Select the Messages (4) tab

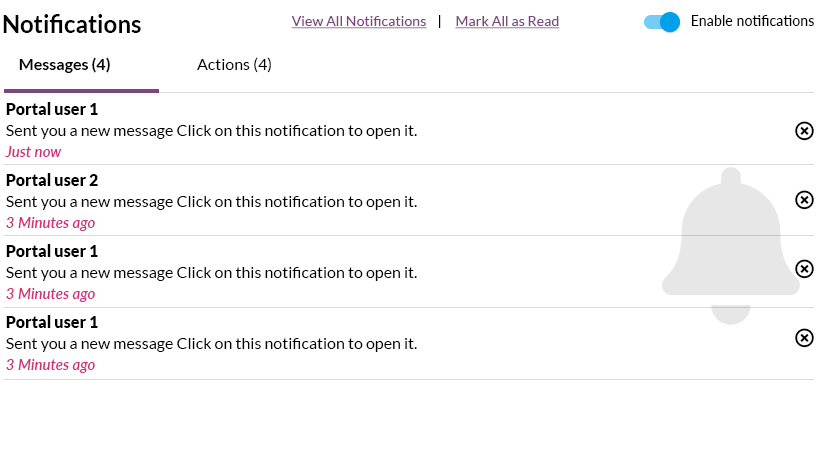click(64, 64)
